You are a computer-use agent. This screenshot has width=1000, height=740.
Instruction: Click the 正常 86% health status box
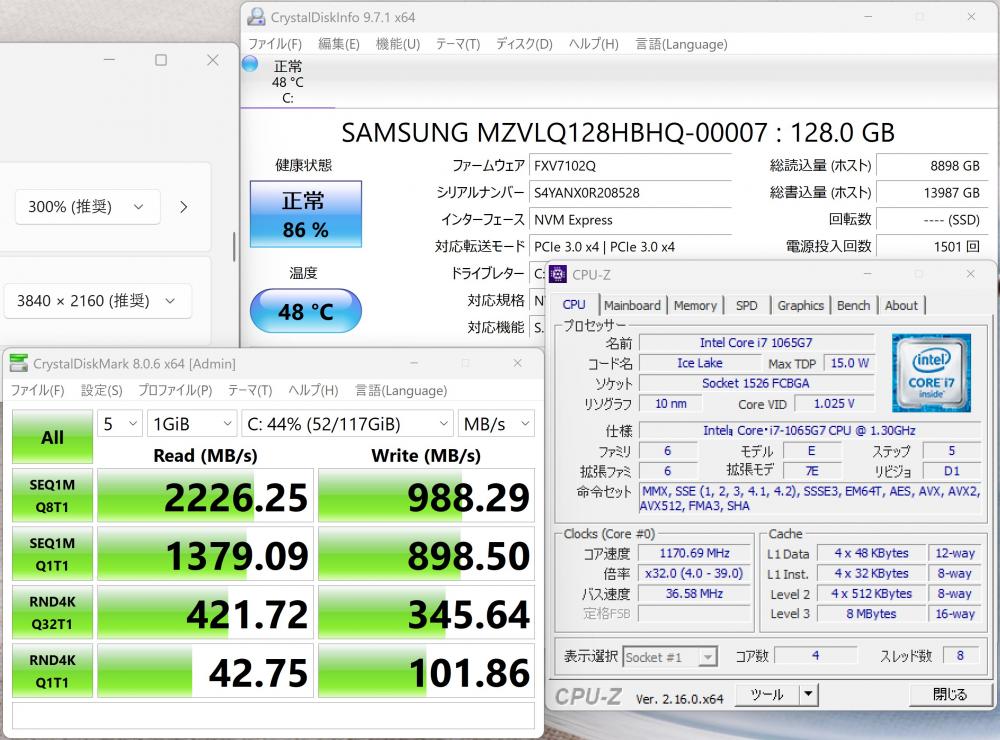[306, 214]
